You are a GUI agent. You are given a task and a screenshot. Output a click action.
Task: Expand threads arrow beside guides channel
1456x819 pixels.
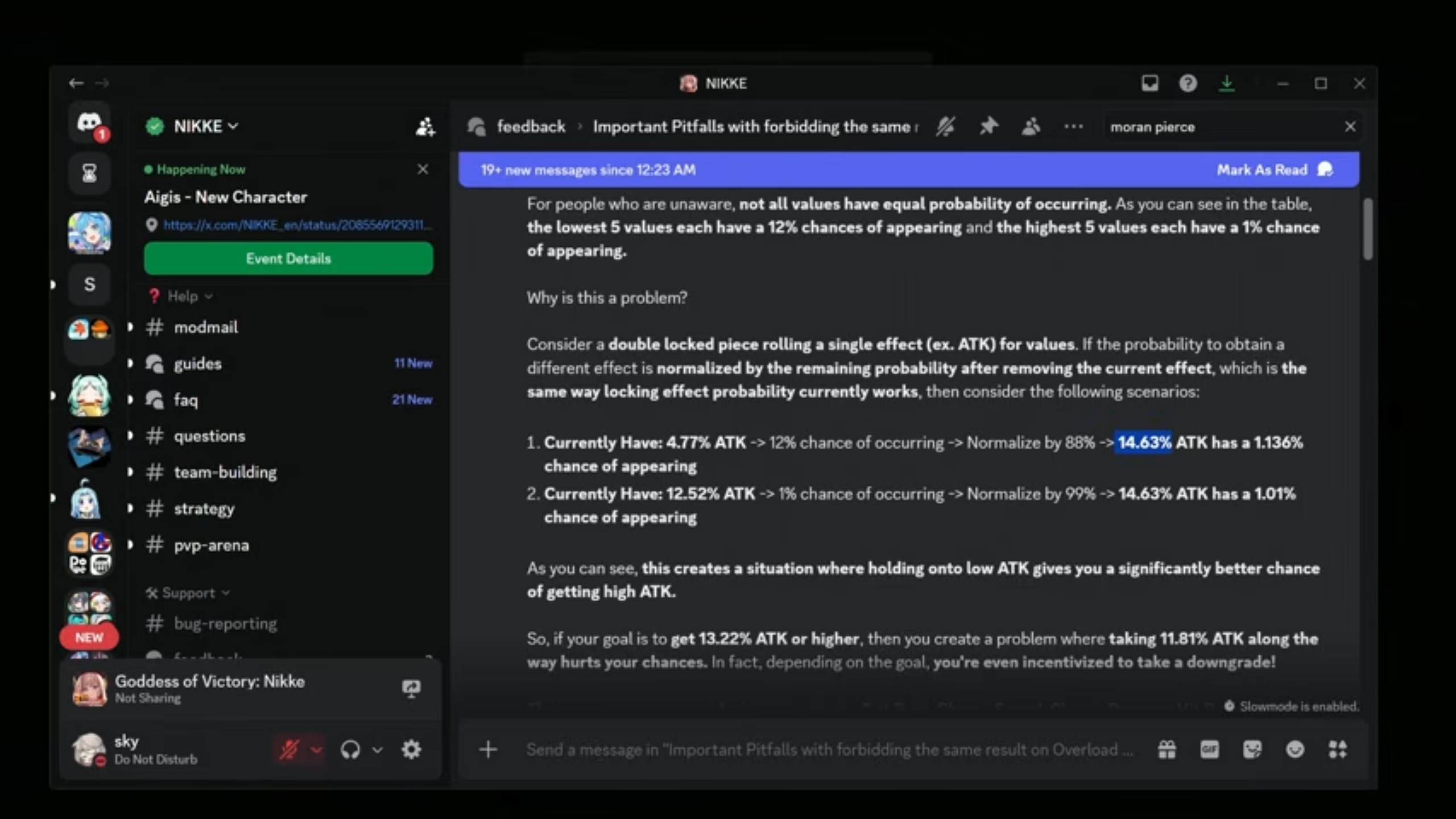coord(130,363)
